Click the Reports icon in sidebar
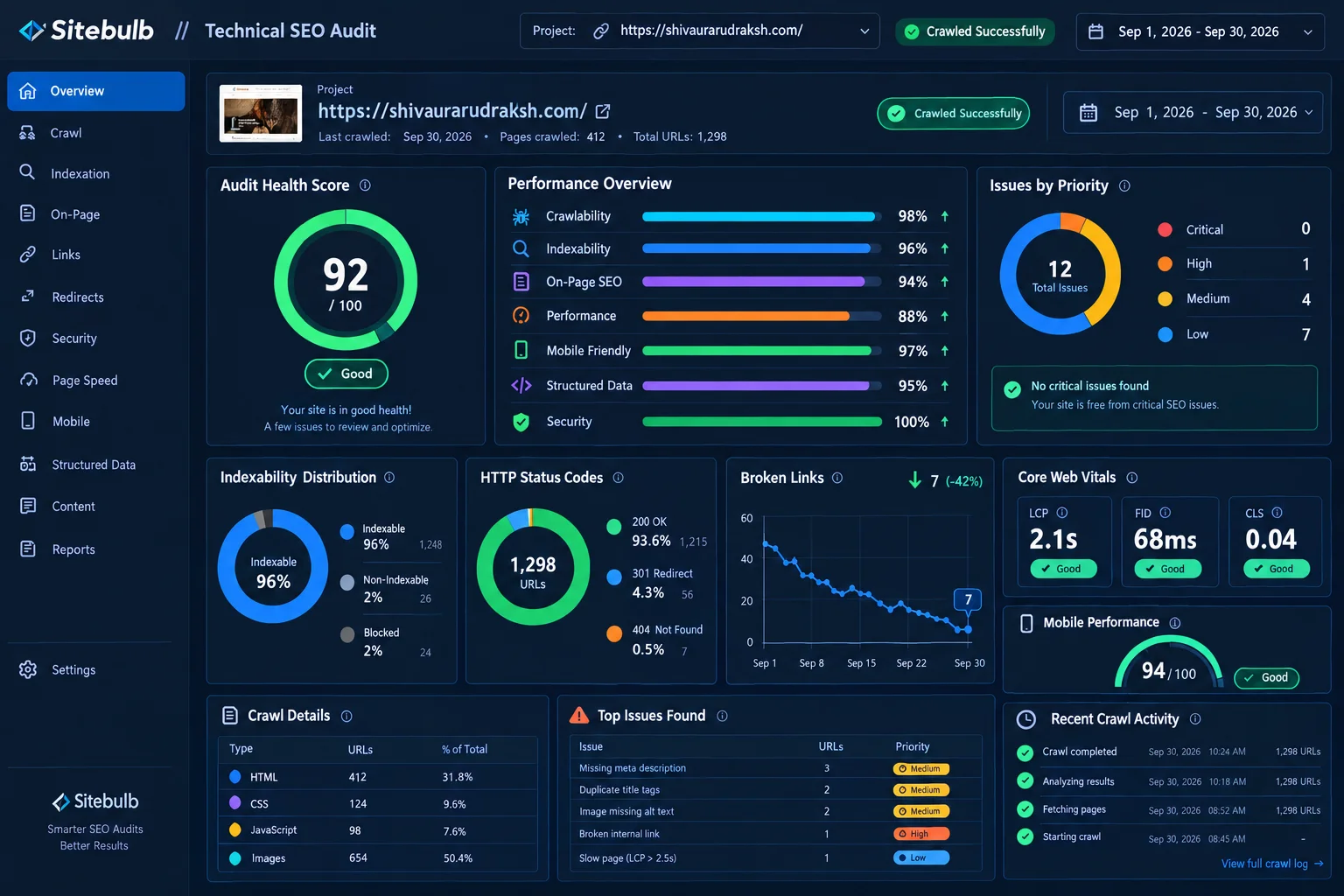 28,549
